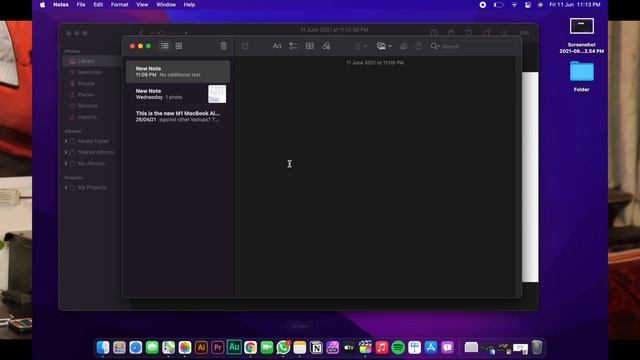Open Adobe Premiere Pro from the Dock

click(218, 347)
